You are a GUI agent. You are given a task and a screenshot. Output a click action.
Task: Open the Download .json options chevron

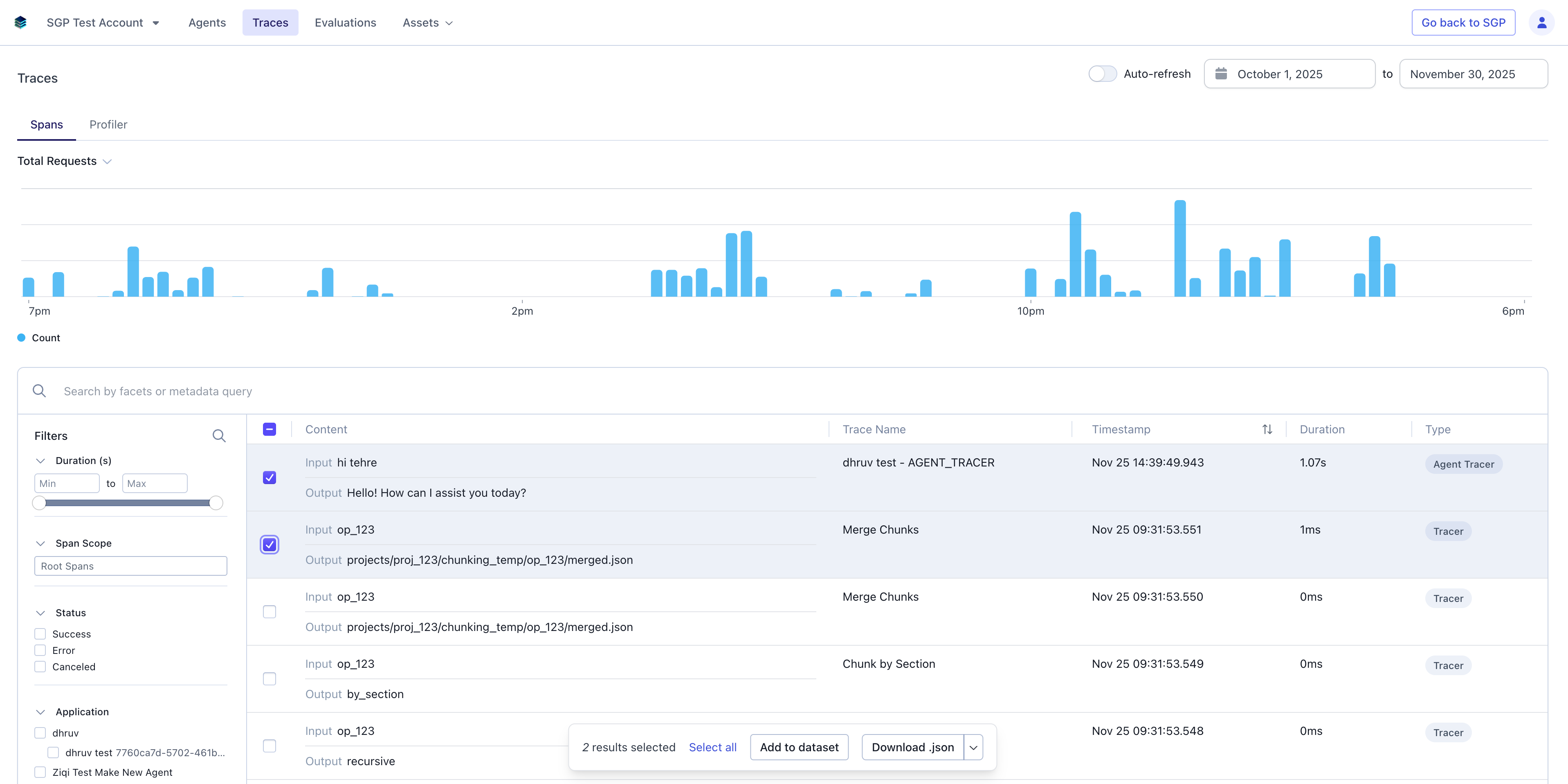pos(973,747)
